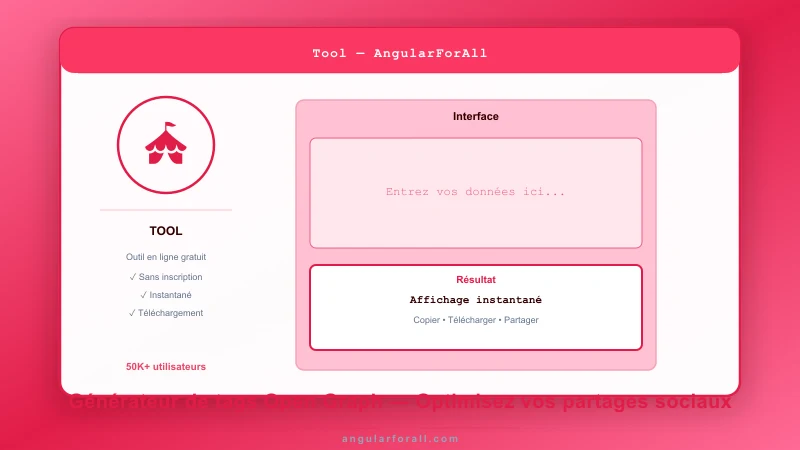Click the TOOL heading under the logo
Viewport: 800px width, 450px height.
coord(166,231)
